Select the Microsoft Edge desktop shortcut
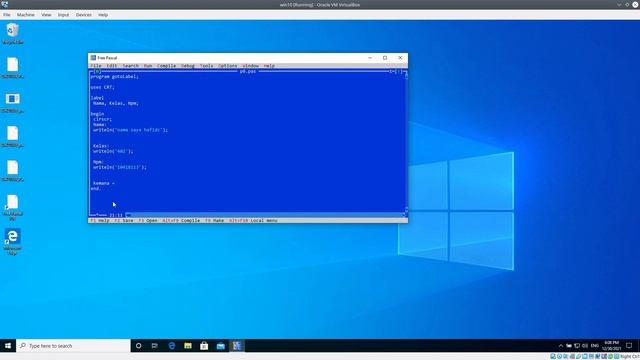Screen dimensions: 640x360 click(13, 242)
